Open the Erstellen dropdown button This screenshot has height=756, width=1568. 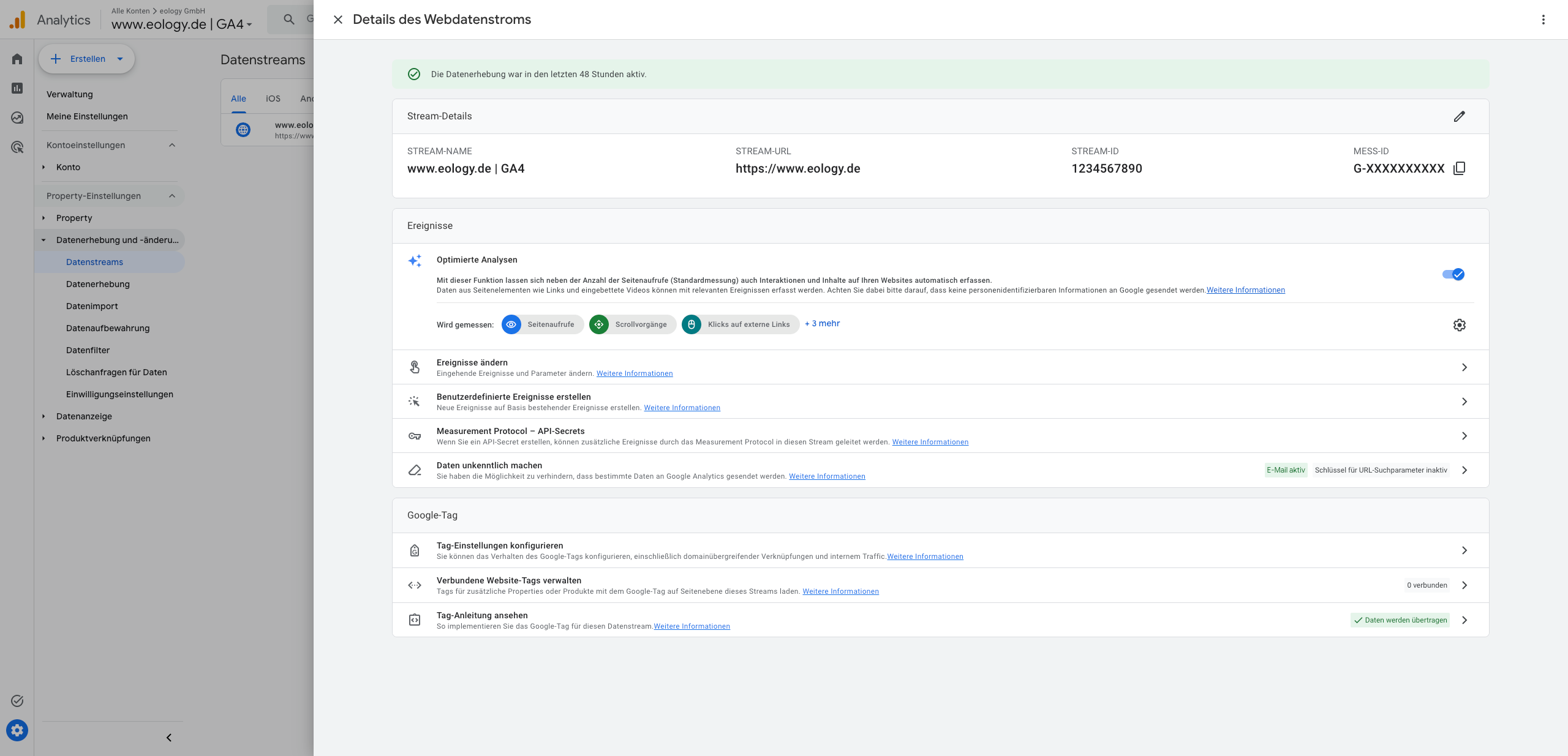(86, 59)
